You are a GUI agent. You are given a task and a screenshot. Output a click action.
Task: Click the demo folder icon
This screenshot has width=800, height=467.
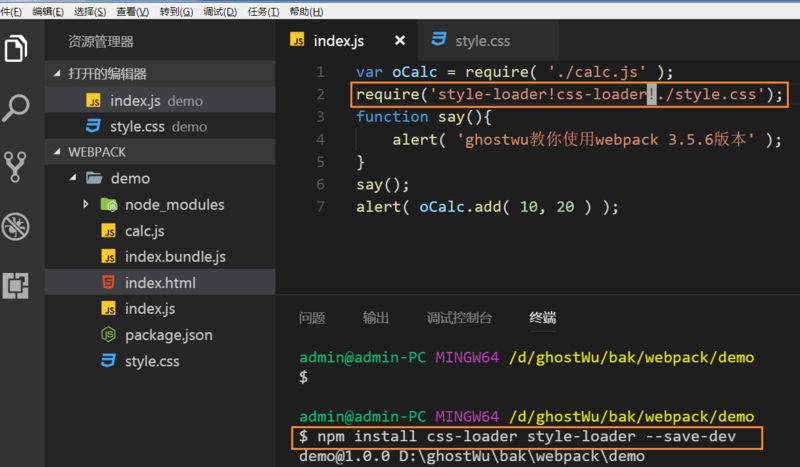coord(94,178)
